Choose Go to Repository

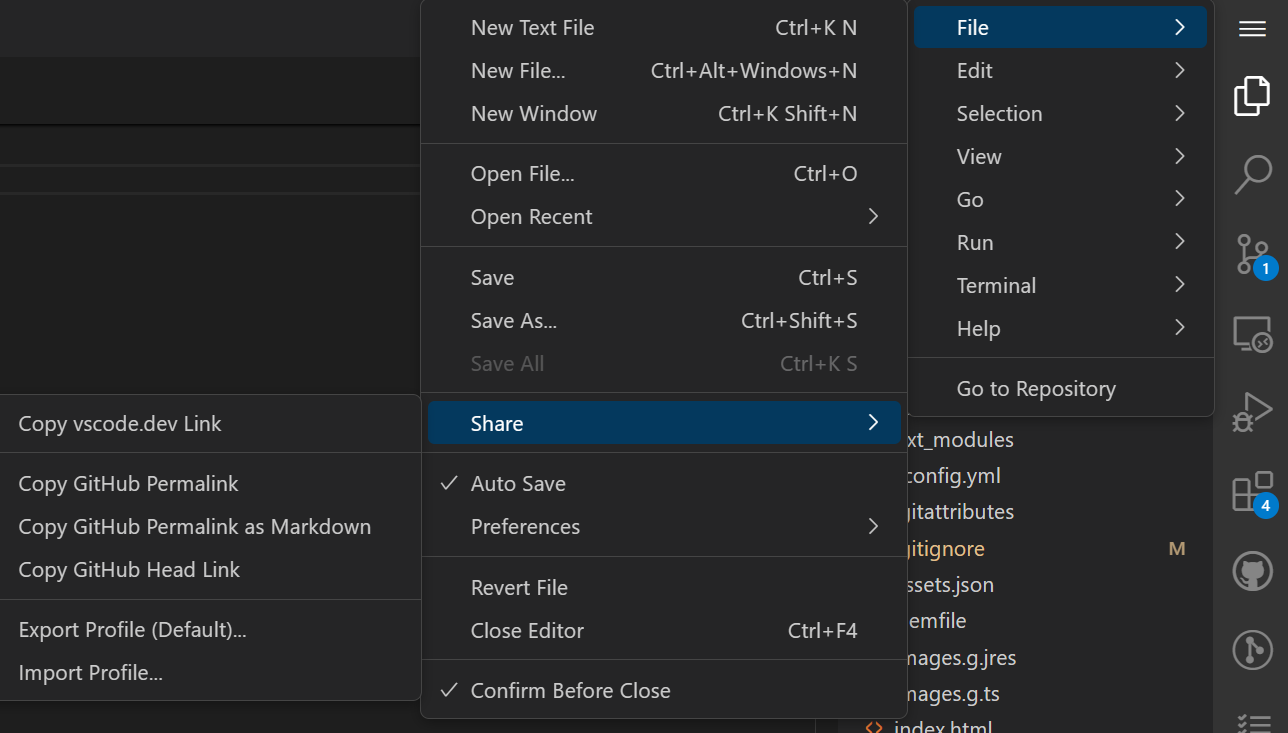[x=1060, y=389]
